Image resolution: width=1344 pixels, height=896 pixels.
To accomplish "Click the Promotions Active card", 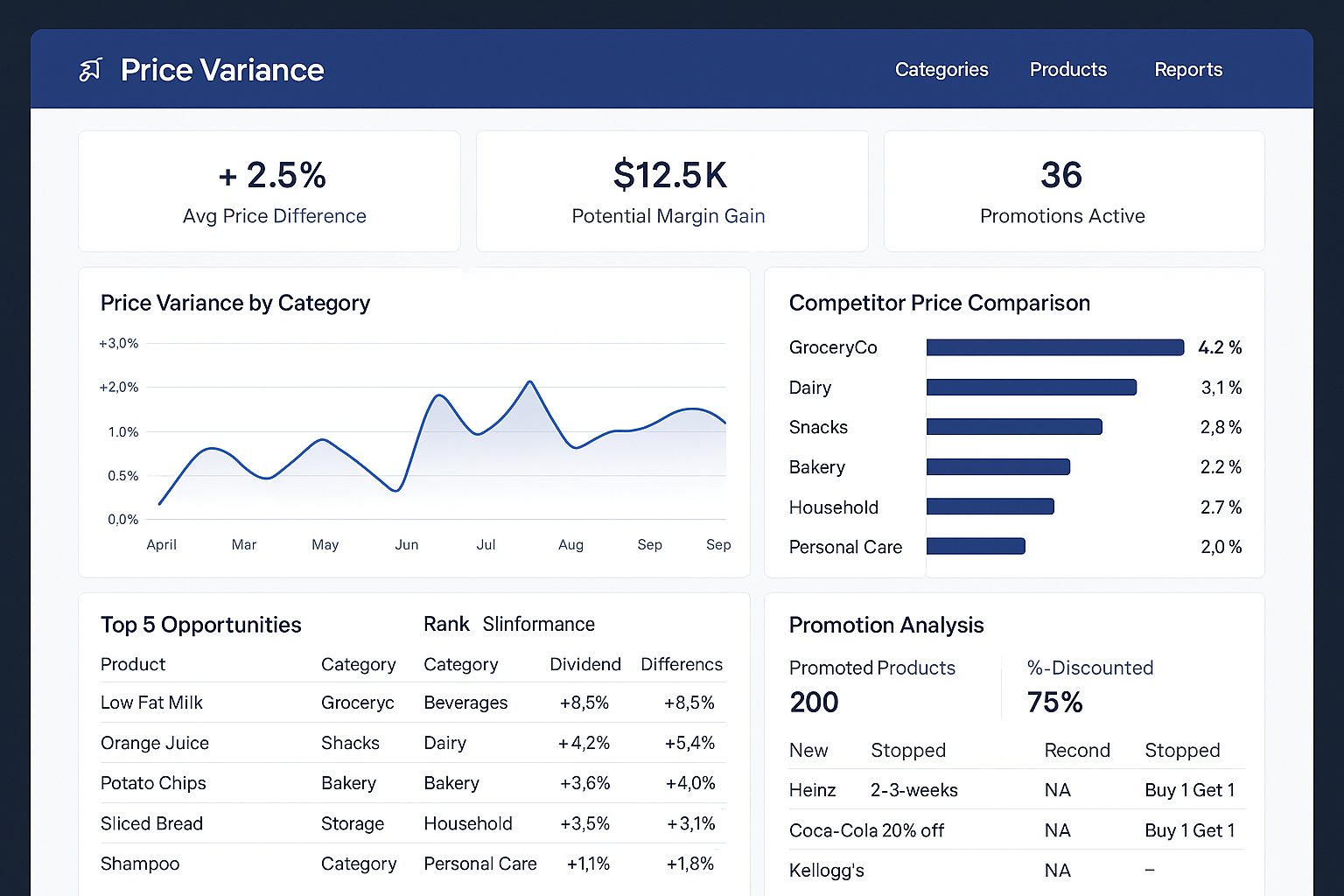I will (x=1074, y=192).
